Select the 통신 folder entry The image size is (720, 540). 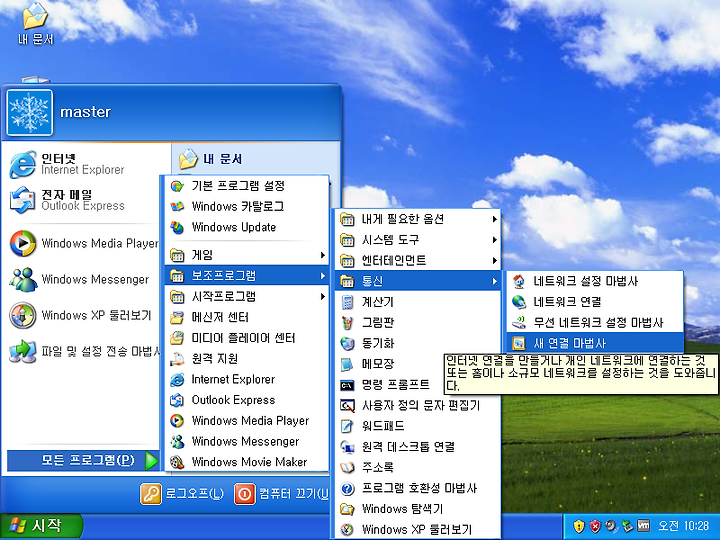pyautogui.click(x=418, y=281)
